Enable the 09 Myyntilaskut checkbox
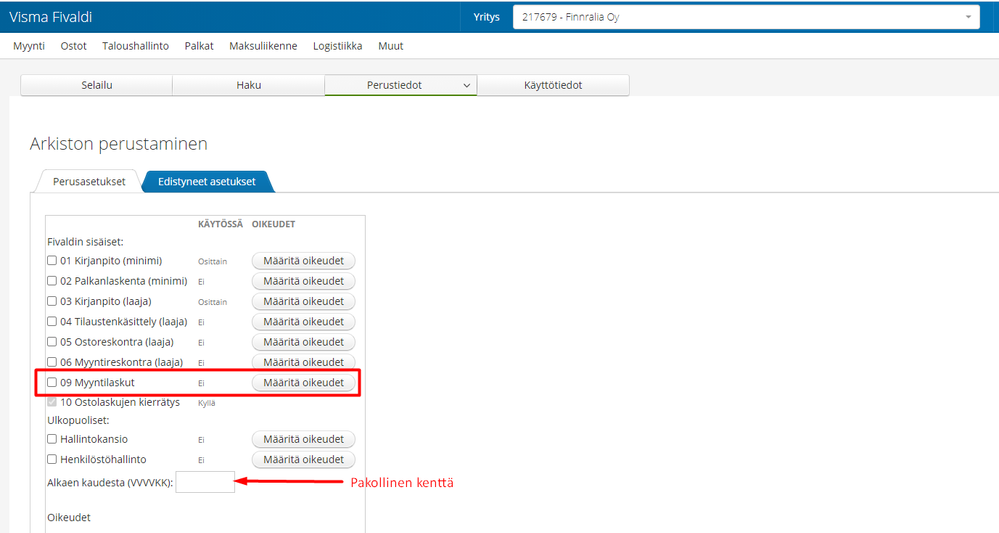The height and width of the screenshot is (533, 999). tap(52, 383)
